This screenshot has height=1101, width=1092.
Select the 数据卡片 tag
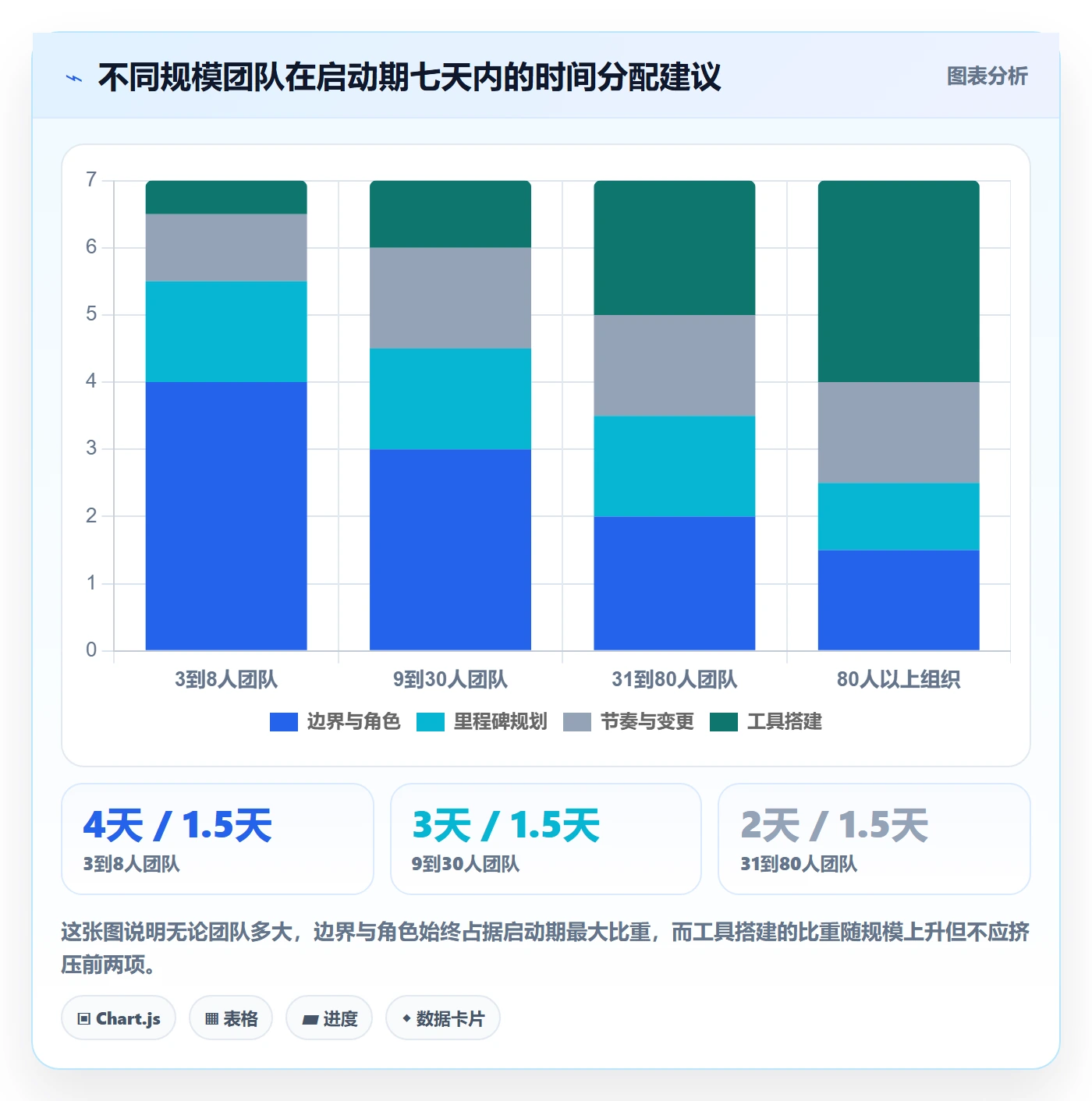[x=443, y=1018]
